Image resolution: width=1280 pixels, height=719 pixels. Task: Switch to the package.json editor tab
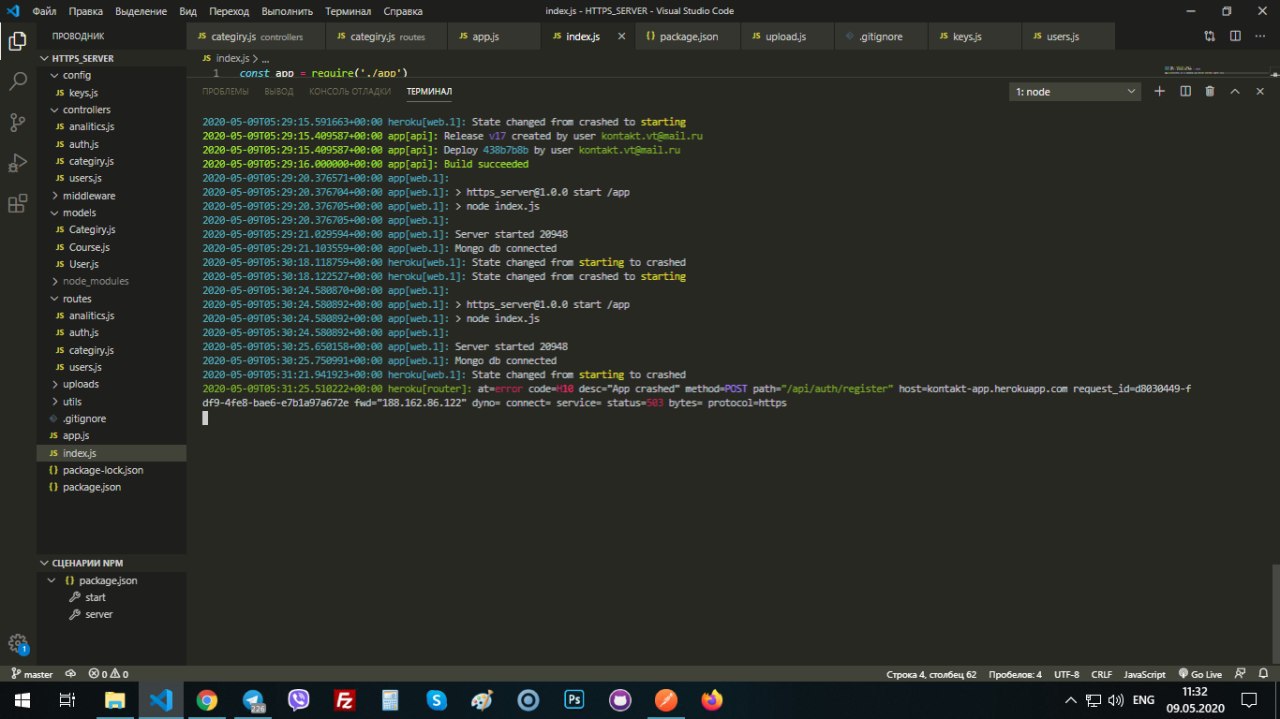[688, 36]
